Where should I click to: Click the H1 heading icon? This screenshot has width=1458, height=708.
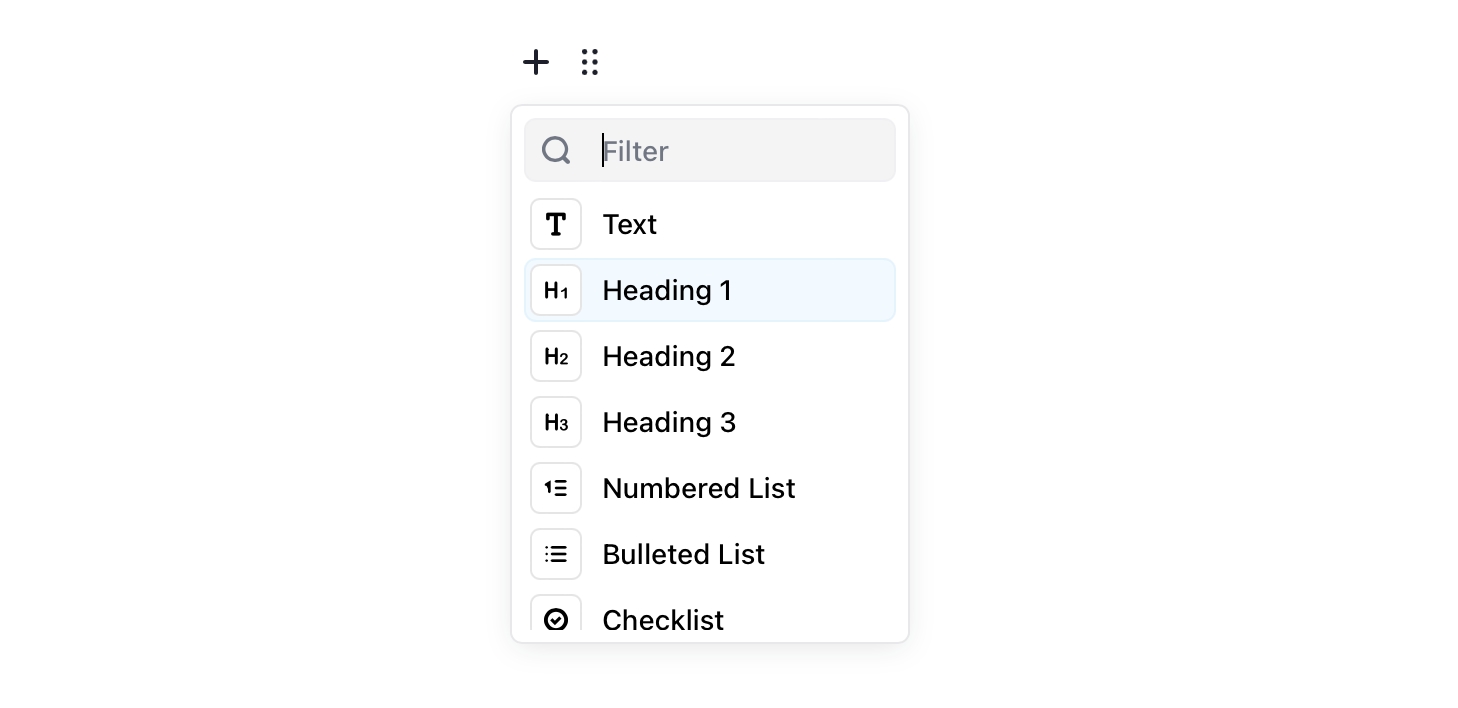point(556,291)
